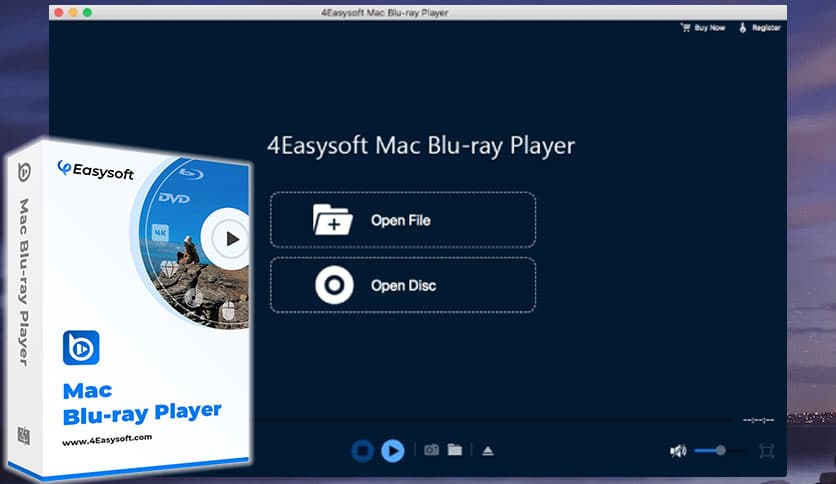Viewport: 836px width, 484px height.
Task: Click the www.4Easysoft.com text on box
Action: pyautogui.click(x=107, y=440)
